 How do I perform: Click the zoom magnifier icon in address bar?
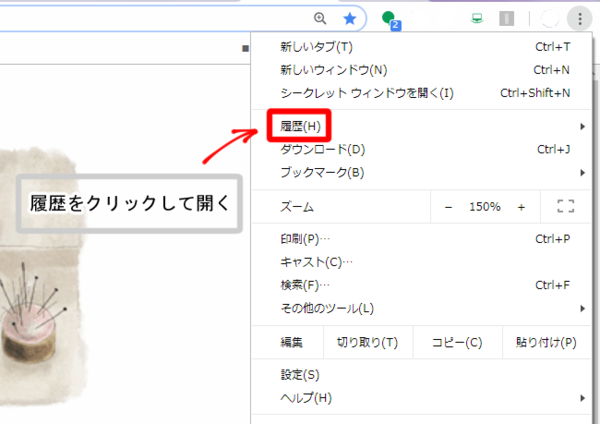point(320,18)
